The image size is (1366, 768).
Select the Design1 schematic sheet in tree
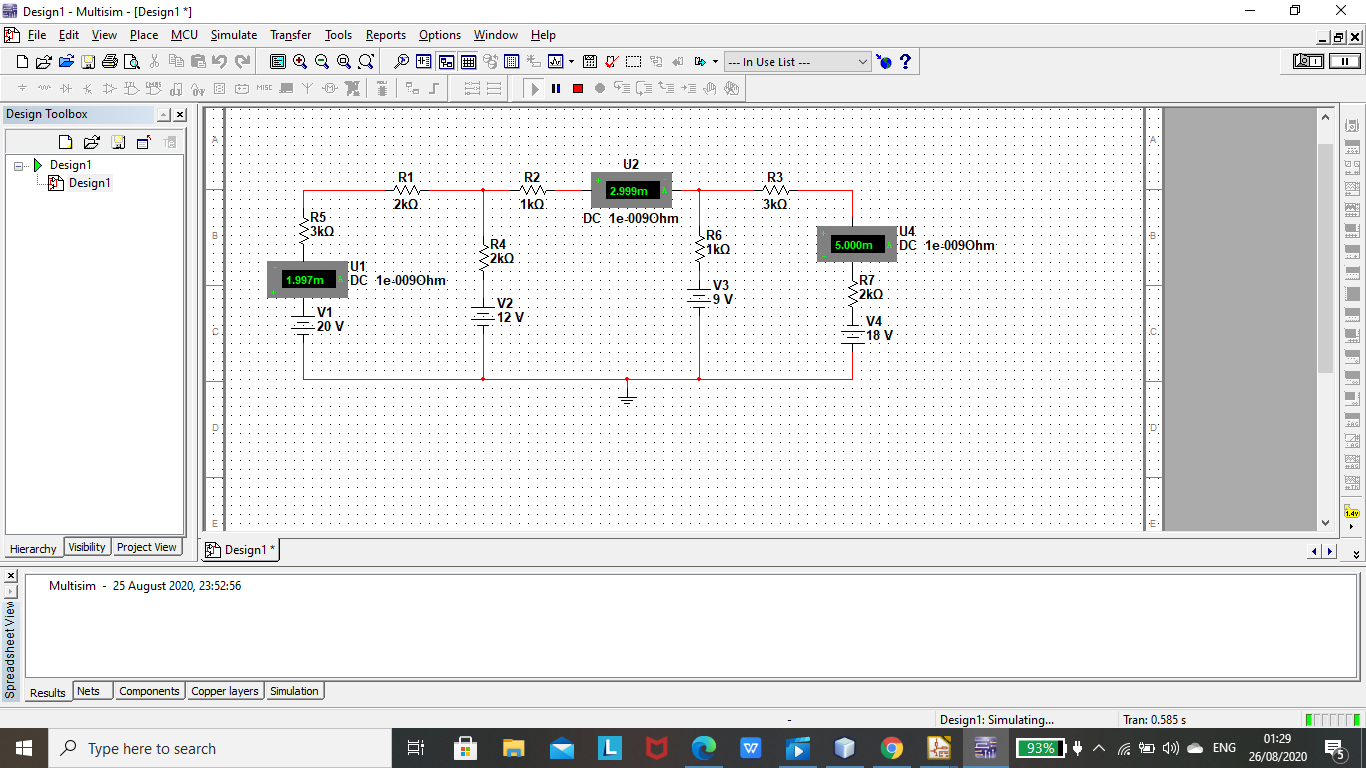click(89, 183)
